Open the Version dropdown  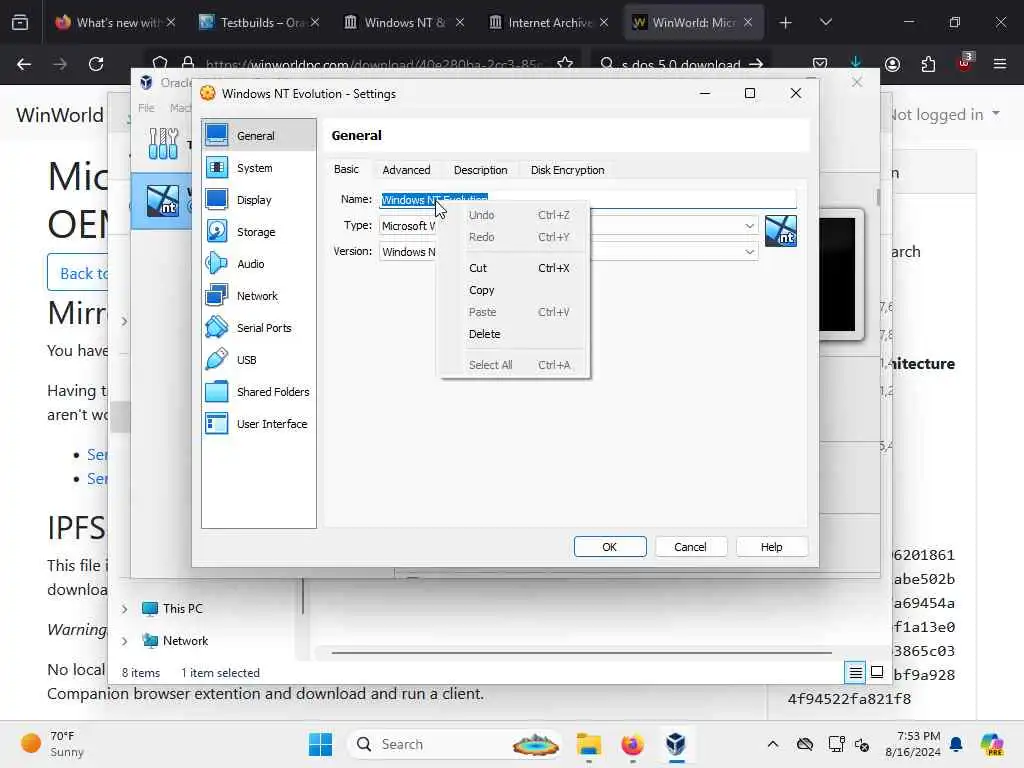click(x=749, y=252)
